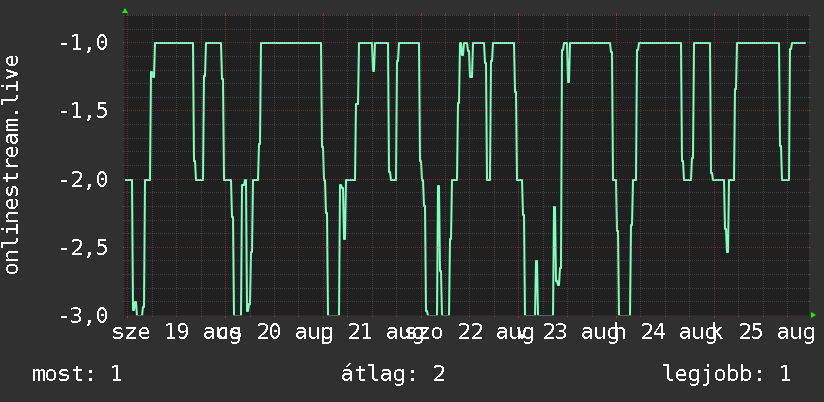Click the x-axis date label 'sze 19 aug'

[x=177, y=333]
